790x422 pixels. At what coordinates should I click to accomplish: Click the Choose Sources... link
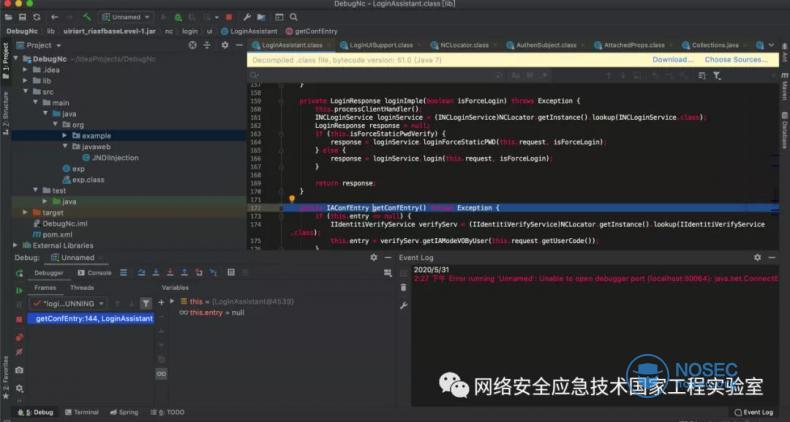pos(736,59)
